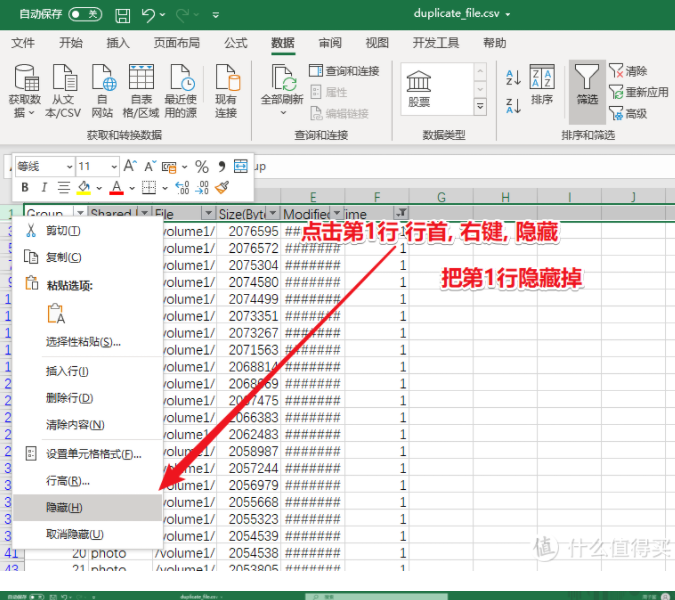Toggle Italic in the mini toolbar
The image size is (675, 600).
pyautogui.click(x=44, y=187)
